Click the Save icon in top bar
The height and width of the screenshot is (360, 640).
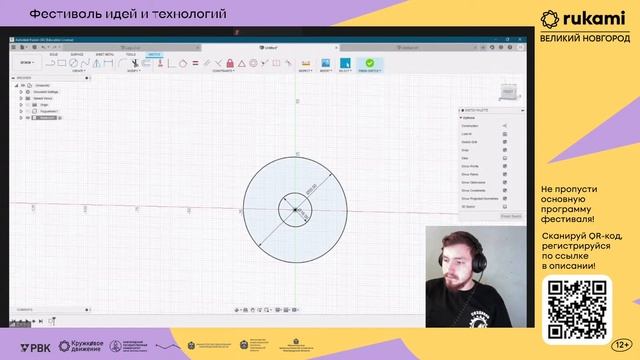(34, 47)
